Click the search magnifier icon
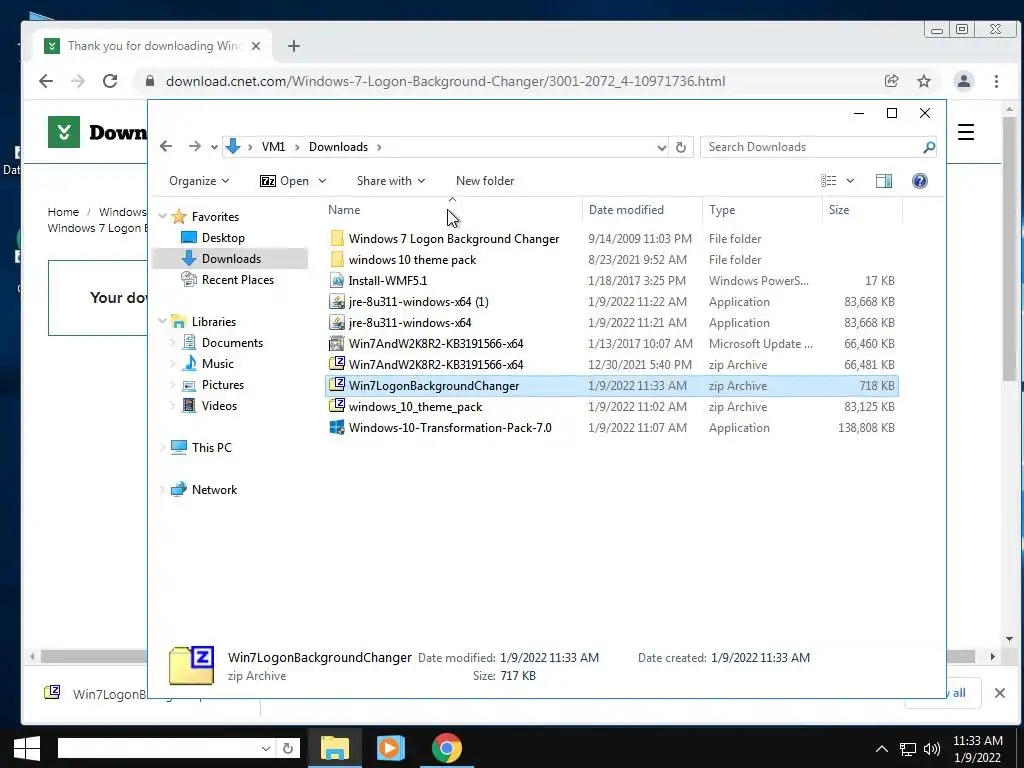This screenshot has width=1024, height=768. click(x=929, y=147)
